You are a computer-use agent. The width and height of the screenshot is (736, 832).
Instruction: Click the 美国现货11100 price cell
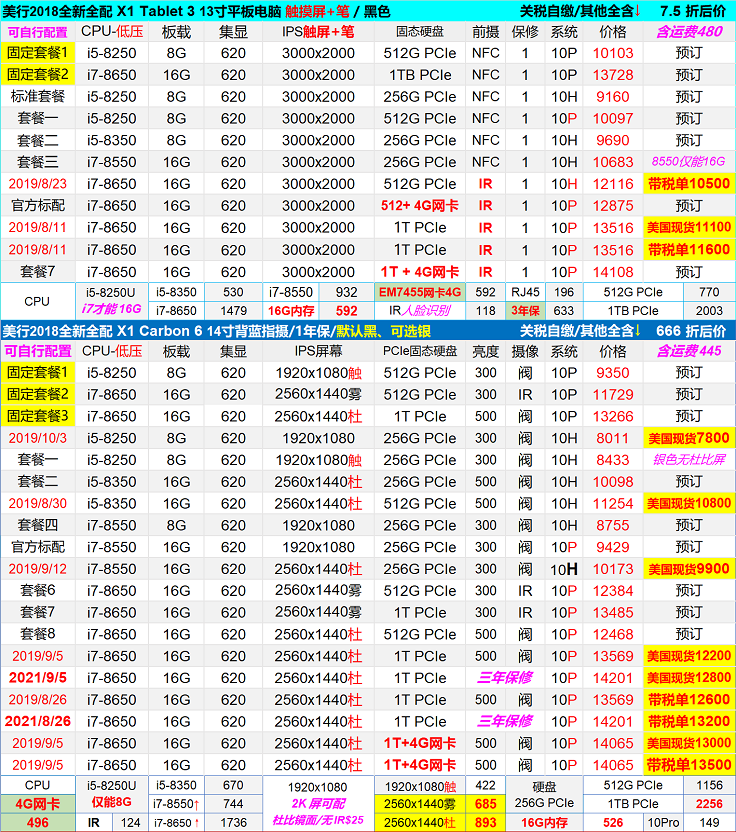[x=689, y=228]
